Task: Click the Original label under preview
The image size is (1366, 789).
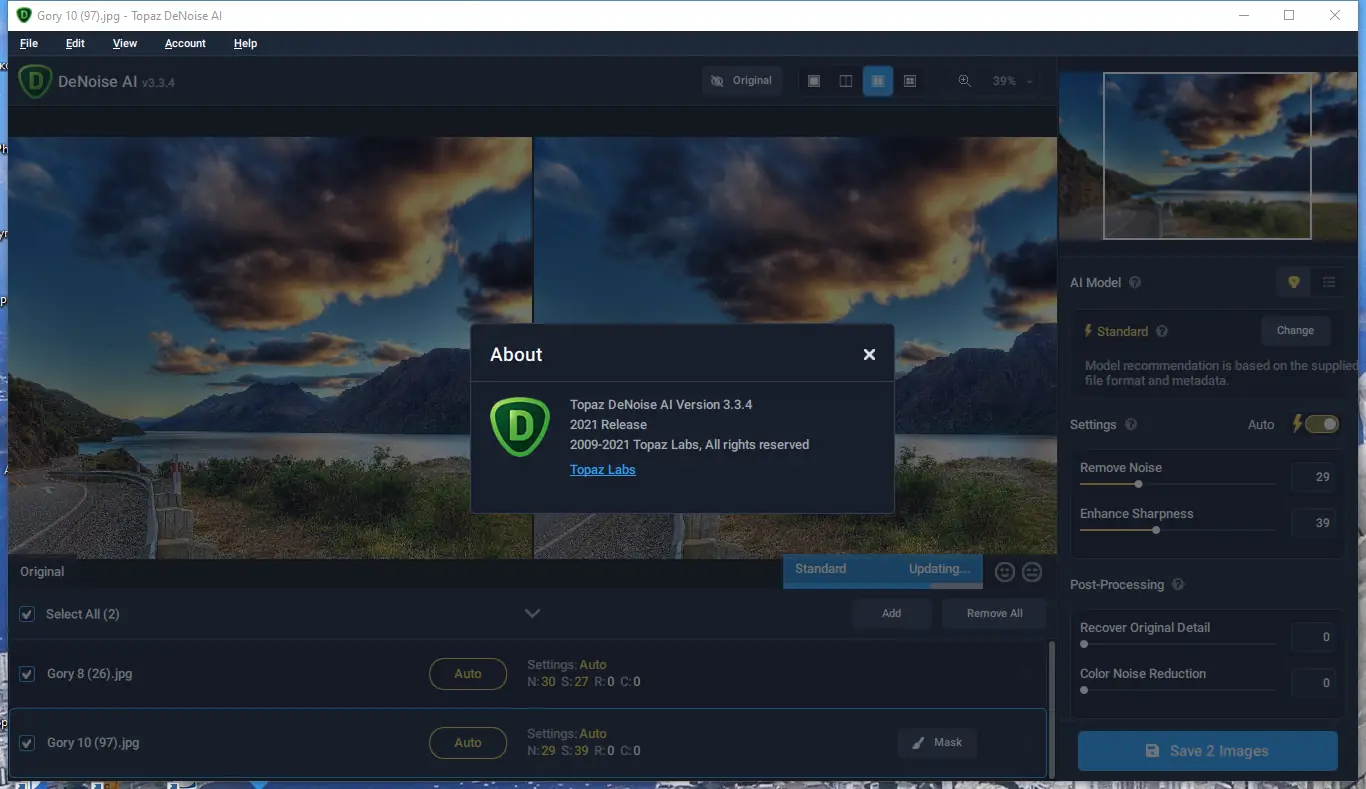Action: [x=42, y=572]
